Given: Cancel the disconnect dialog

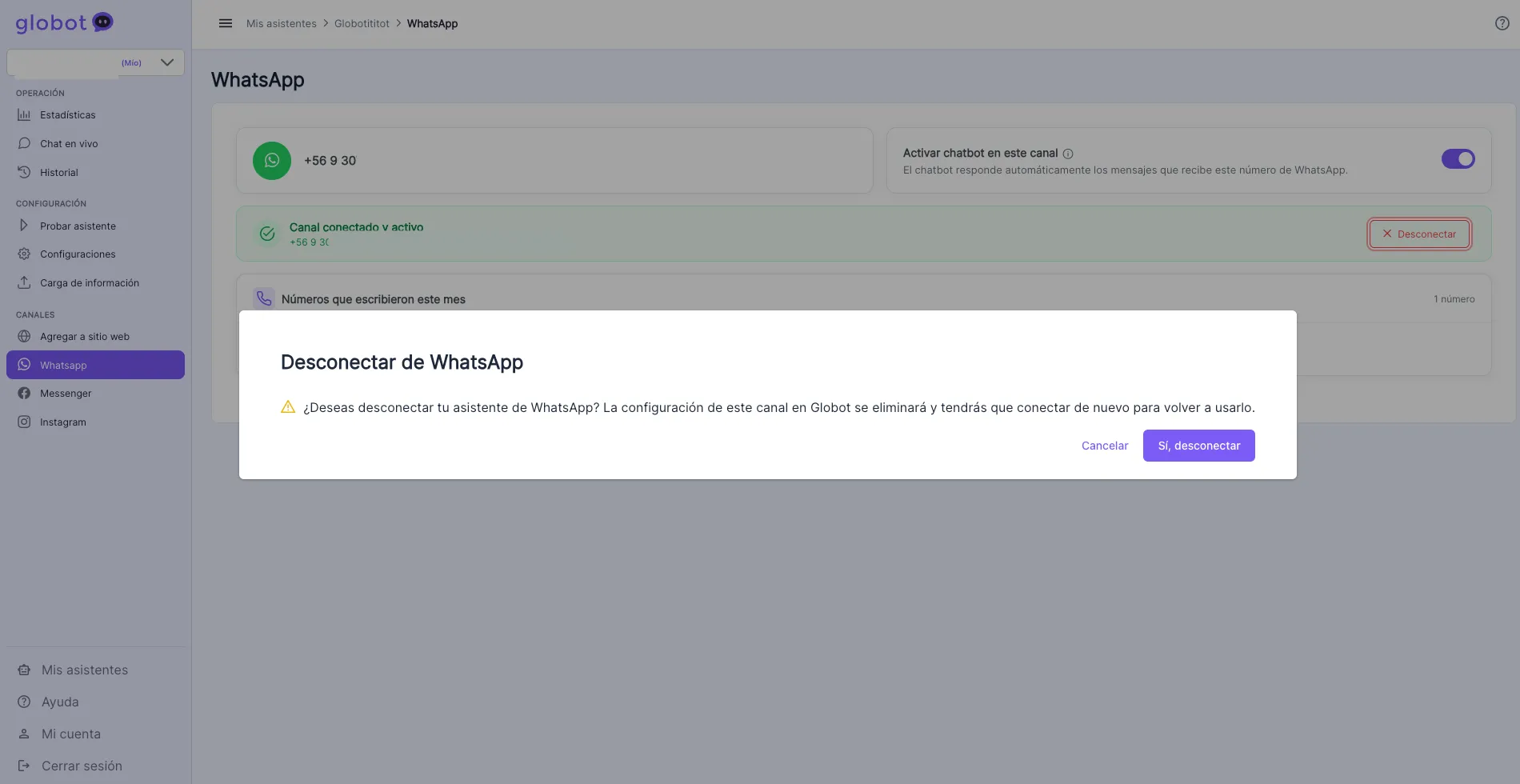Looking at the screenshot, I should pos(1105,446).
